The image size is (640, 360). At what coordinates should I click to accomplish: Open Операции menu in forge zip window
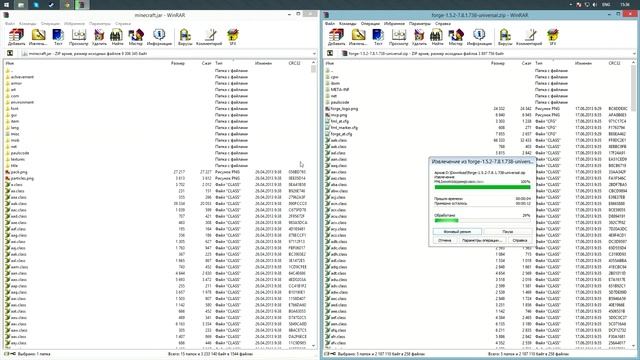[370, 24]
